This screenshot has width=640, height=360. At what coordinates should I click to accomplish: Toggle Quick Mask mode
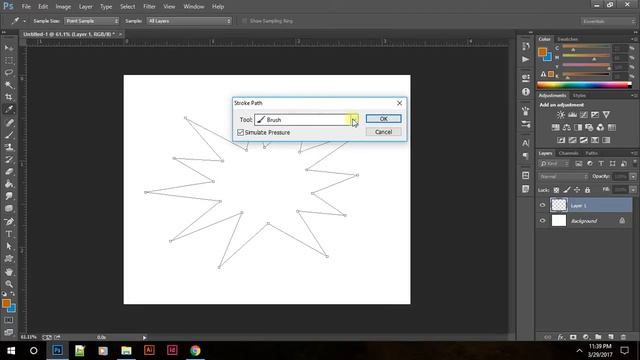9,320
